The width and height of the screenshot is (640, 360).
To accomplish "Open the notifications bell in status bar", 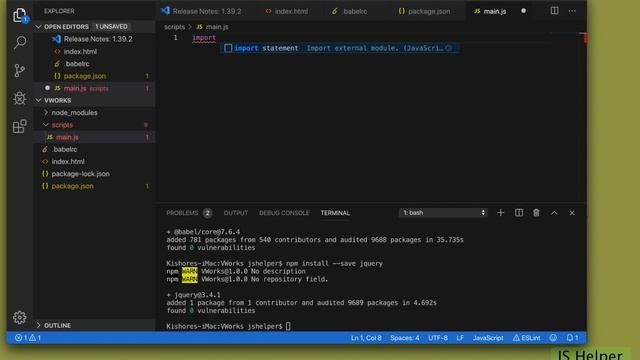I will [x=572, y=338].
